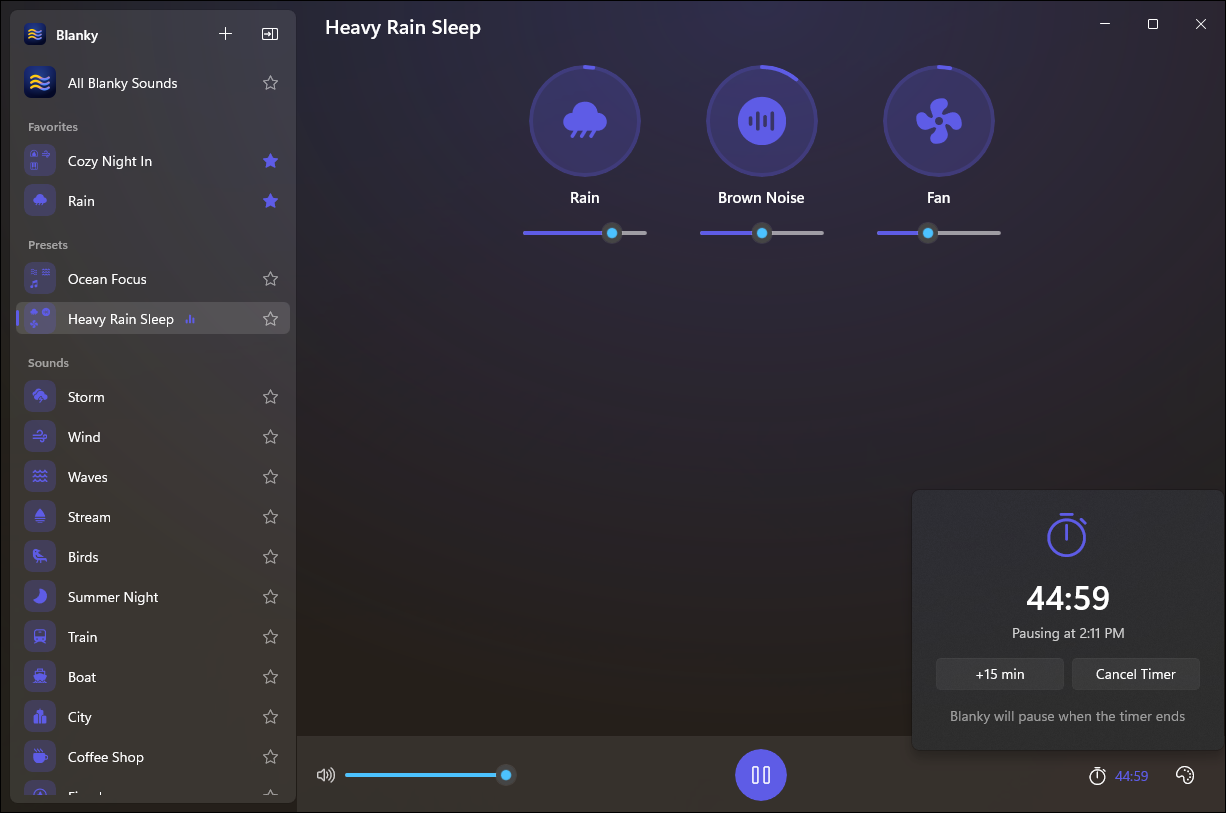The image size is (1226, 813).
Task: Click the Summer Night moon icon
Action: (x=40, y=597)
